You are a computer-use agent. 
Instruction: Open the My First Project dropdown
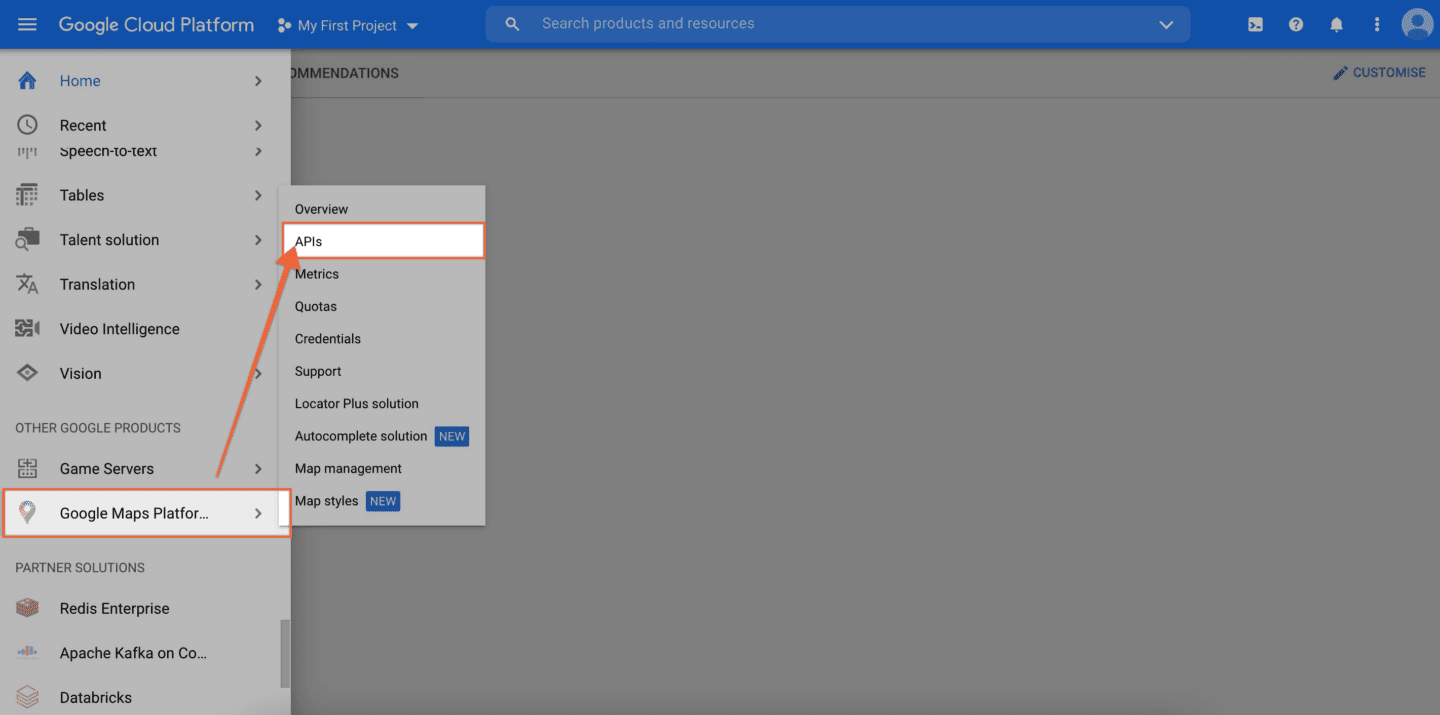click(348, 25)
